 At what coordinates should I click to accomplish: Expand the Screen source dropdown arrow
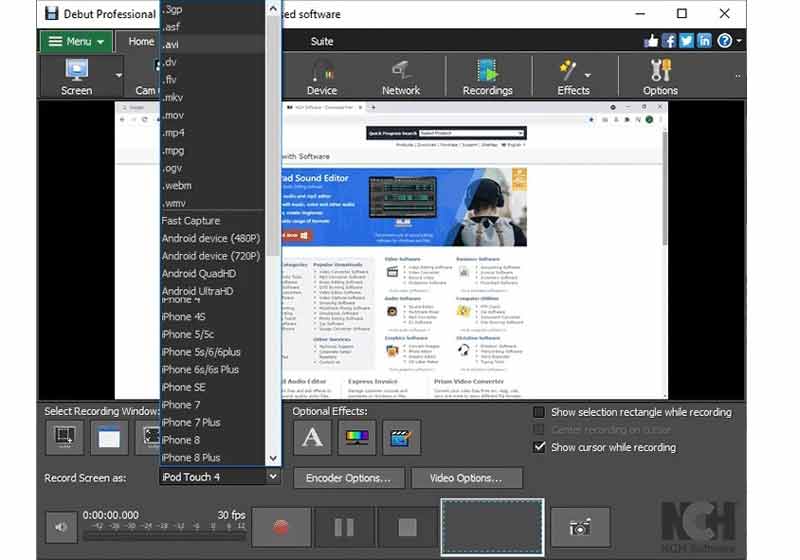coord(118,75)
